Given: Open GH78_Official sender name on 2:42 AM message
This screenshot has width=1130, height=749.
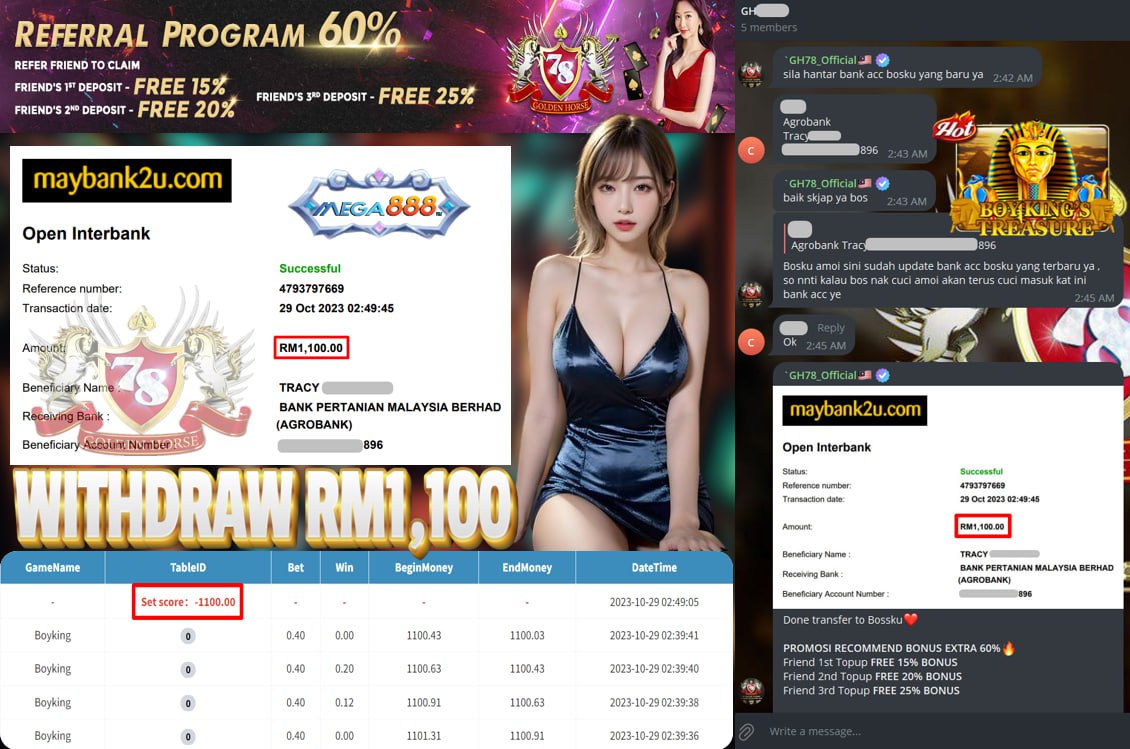Looking at the screenshot, I should click(x=822, y=61).
